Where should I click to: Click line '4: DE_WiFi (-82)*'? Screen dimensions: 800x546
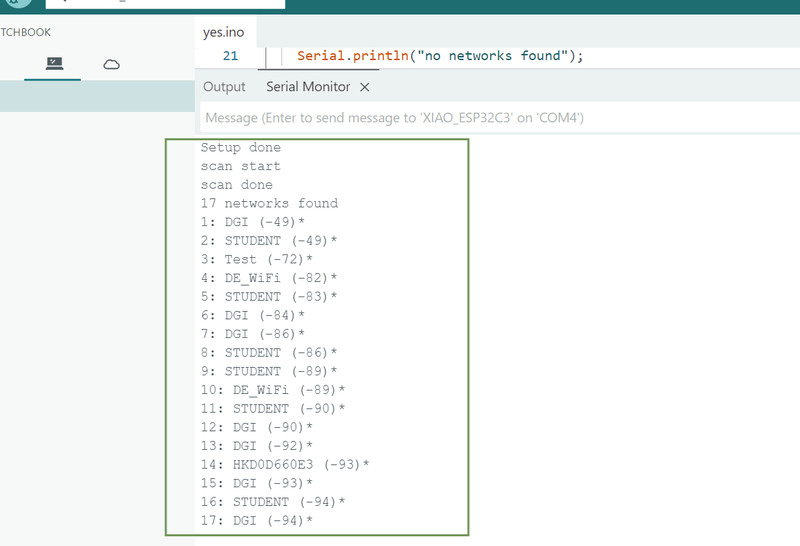click(269, 278)
